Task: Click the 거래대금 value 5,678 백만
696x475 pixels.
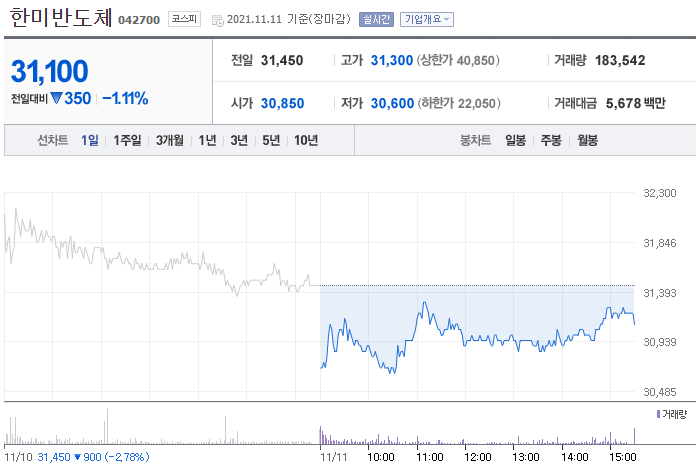Action: point(636,103)
